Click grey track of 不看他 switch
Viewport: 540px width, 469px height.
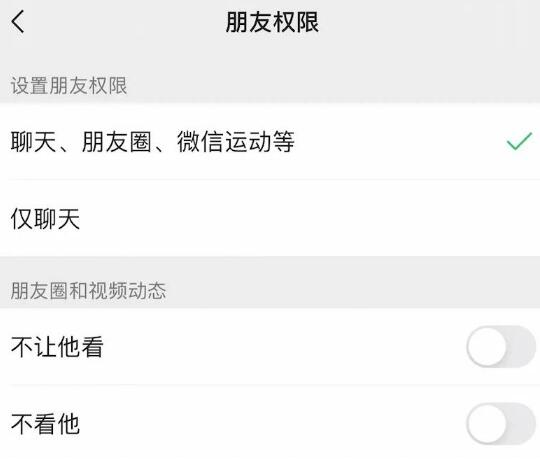tap(521, 424)
